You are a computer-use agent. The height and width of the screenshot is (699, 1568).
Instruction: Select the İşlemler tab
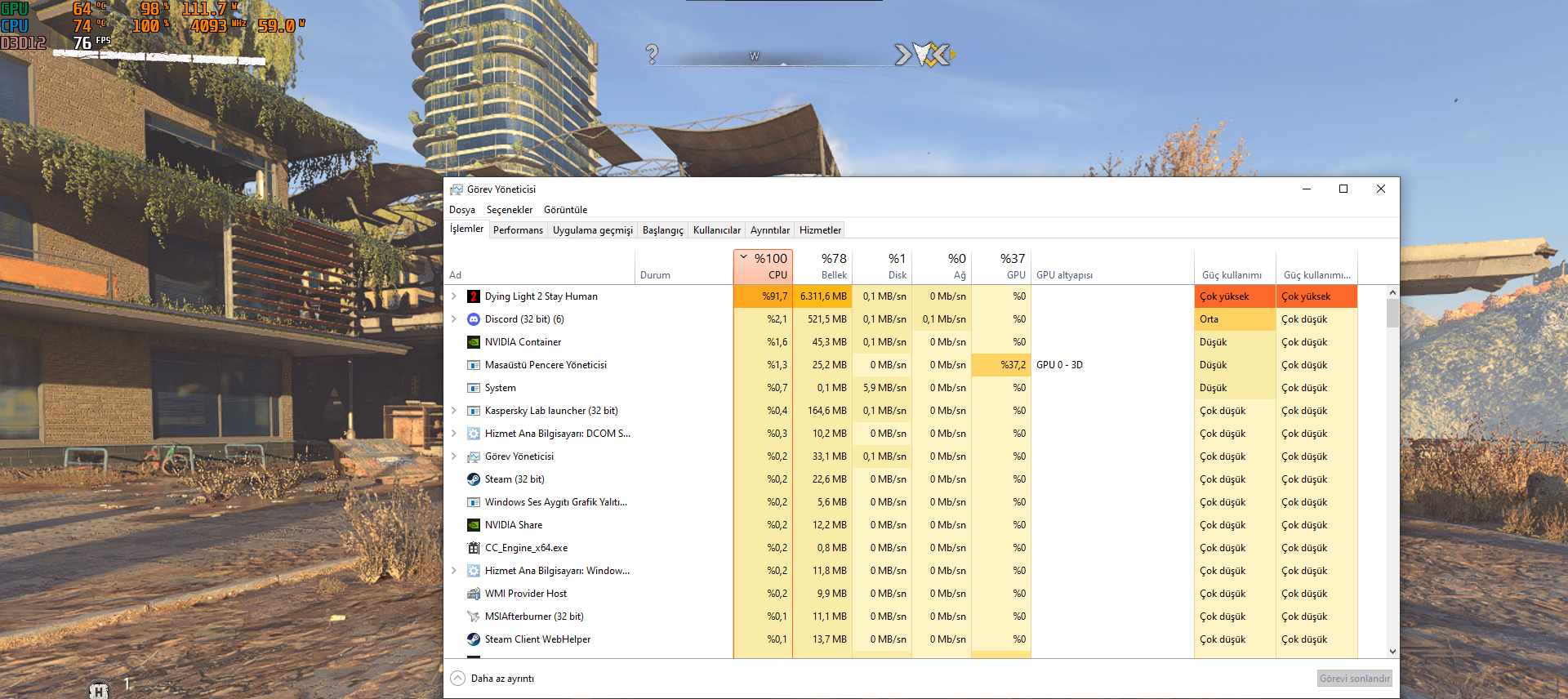[x=466, y=229]
